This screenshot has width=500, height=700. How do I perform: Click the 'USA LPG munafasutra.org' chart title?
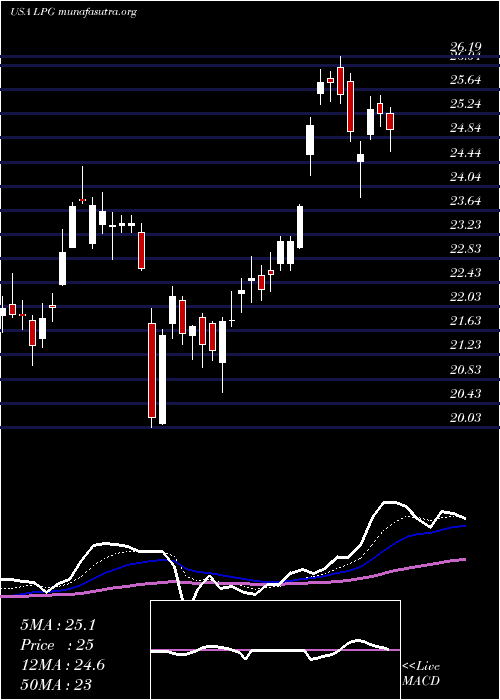(73, 12)
